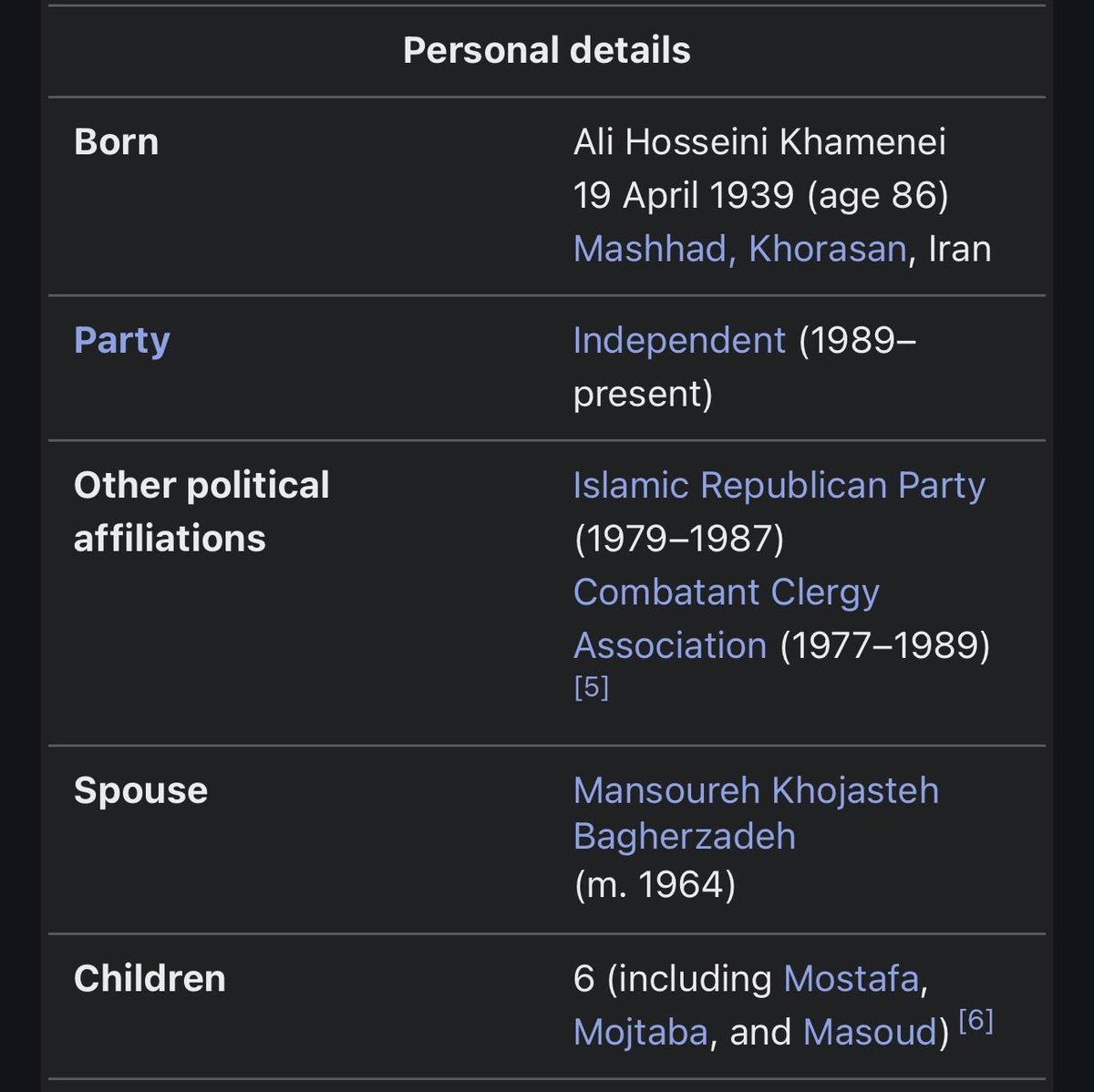Click the Party row label link
Screen dimensions: 1094x1092
point(121,340)
